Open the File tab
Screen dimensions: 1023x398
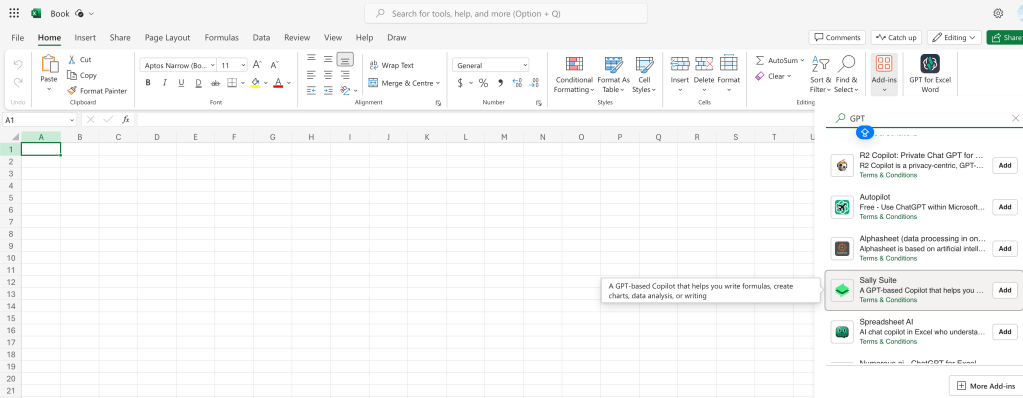[18, 38]
